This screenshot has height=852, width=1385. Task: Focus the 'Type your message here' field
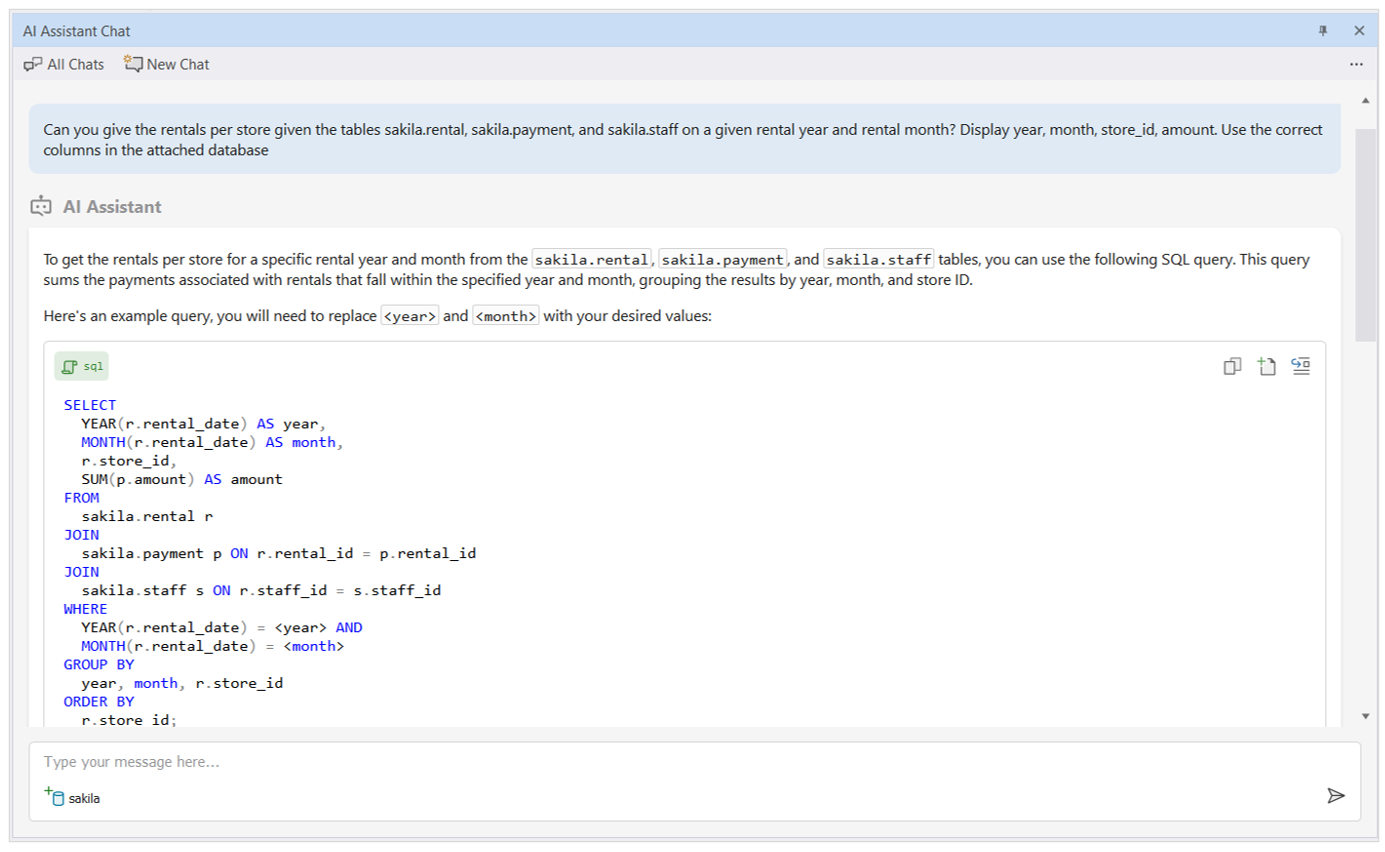point(680,762)
